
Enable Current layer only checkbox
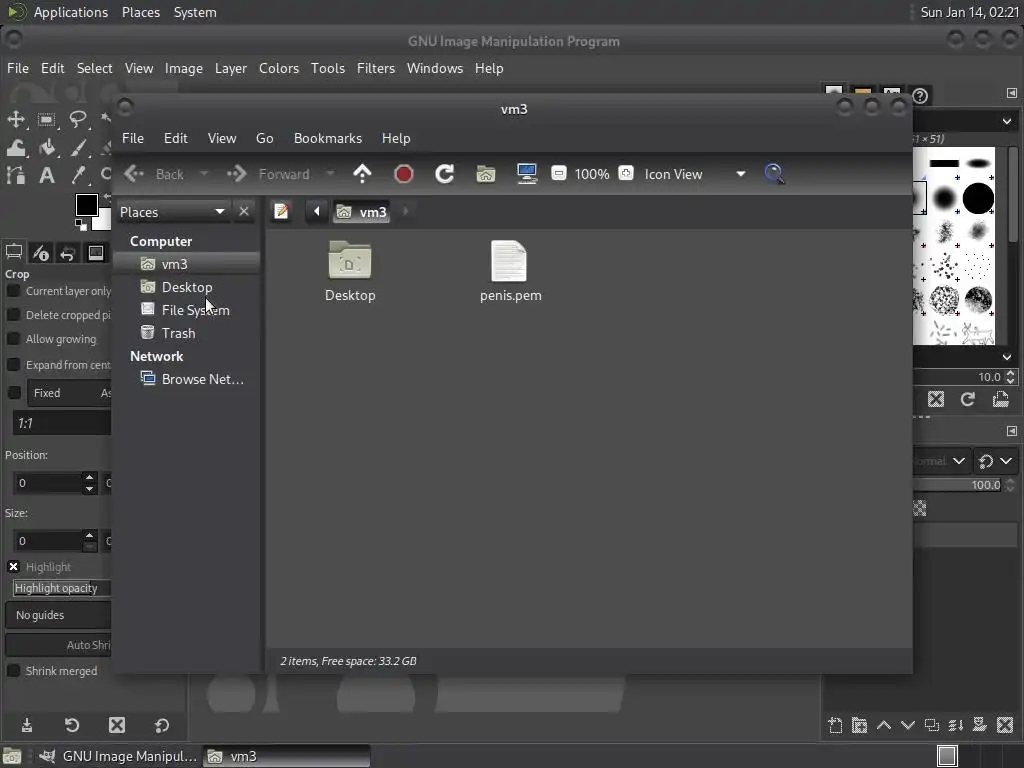[13, 291]
